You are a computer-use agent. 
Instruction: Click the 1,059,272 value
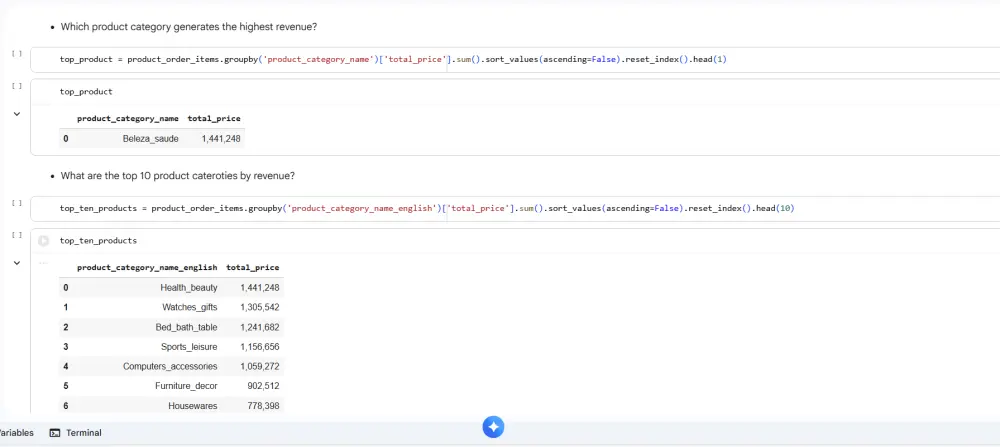click(260, 367)
